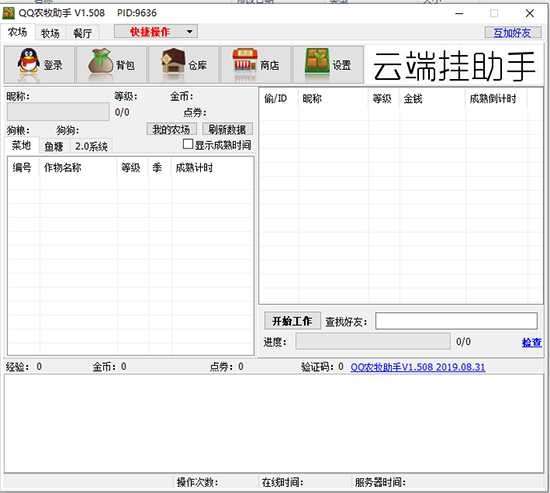The image size is (550, 493).
Task: Click the 检查 link
Action: [532, 342]
